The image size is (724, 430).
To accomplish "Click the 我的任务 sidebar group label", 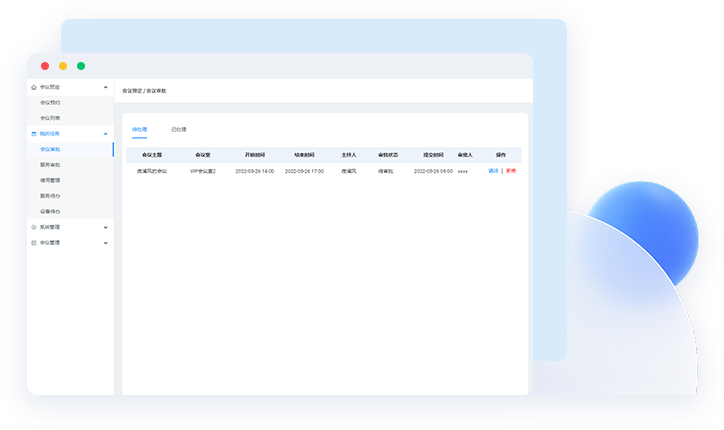I will pos(49,134).
